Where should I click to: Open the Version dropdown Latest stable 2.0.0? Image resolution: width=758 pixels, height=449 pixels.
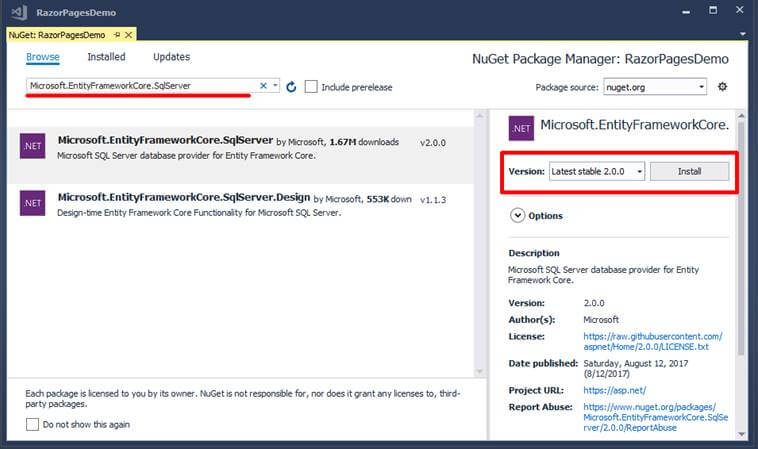(x=597, y=172)
